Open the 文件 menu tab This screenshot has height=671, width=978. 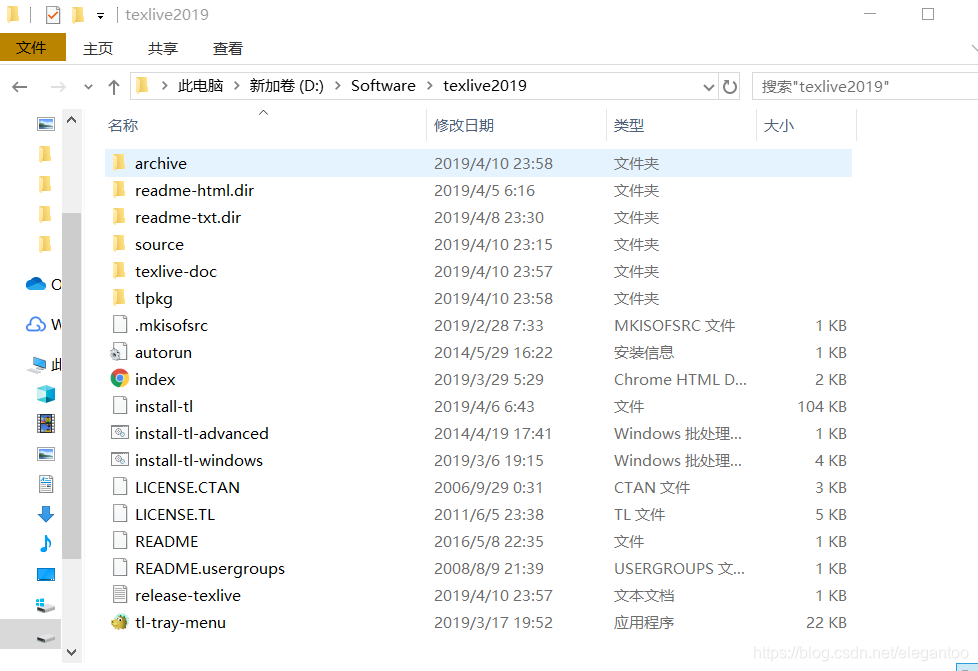click(32, 48)
